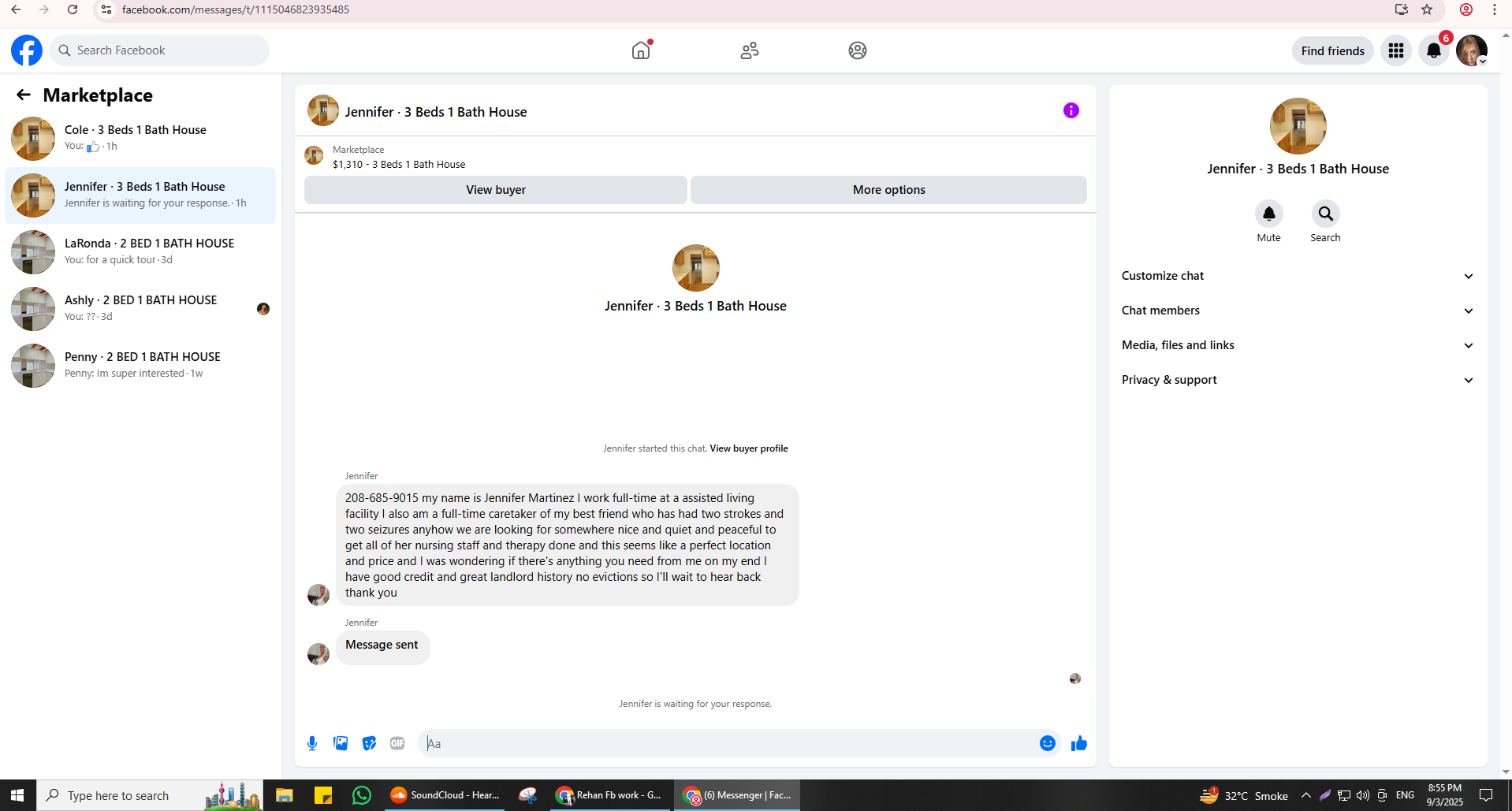Open Chrome profile icon

click(x=1466, y=9)
